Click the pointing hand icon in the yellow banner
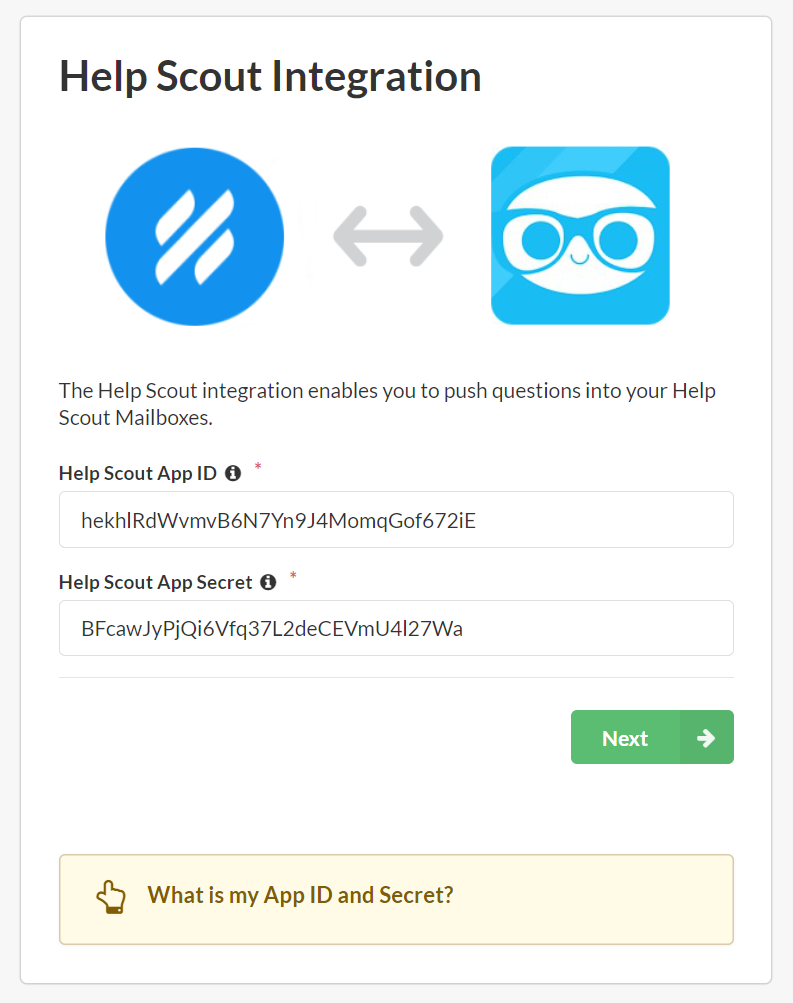This screenshot has width=793, height=1003. (112, 897)
